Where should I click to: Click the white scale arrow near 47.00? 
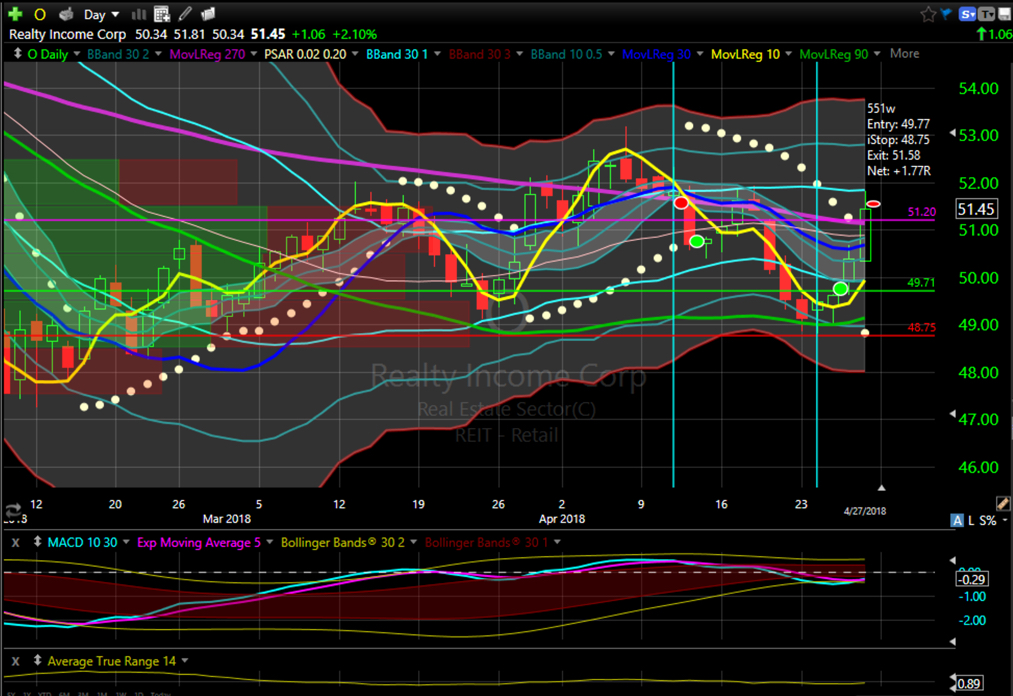pyautogui.click(x=952, y=414)
